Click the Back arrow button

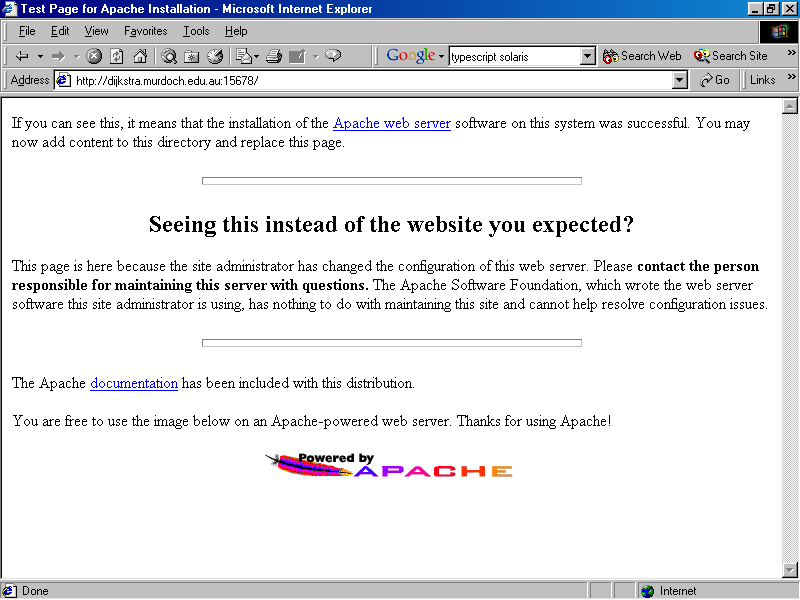[22, 56]
